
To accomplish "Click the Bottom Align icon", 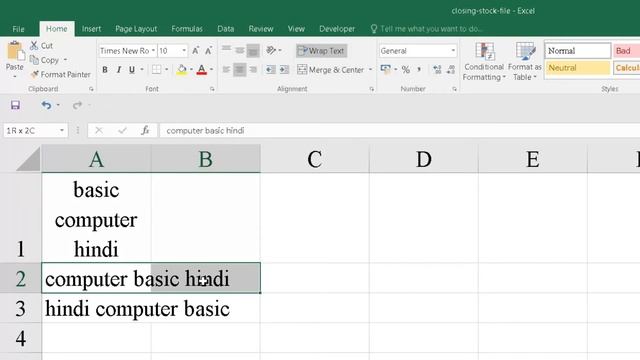I will tap(253, 51).
